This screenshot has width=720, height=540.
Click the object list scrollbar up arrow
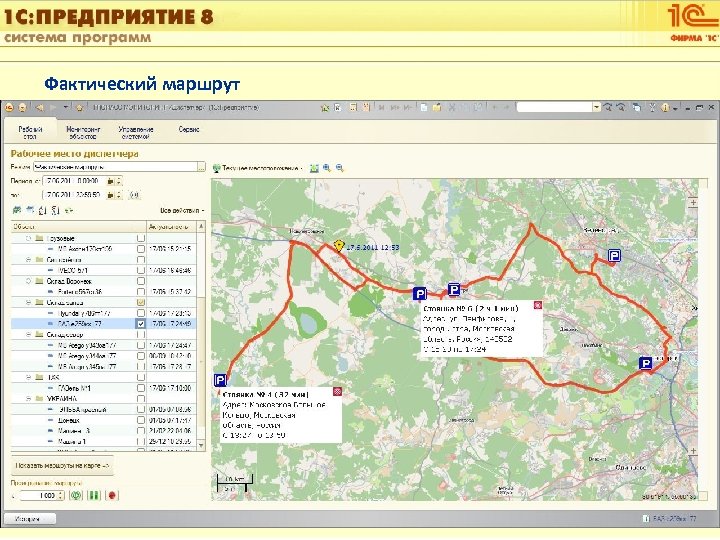pos(201,226)
